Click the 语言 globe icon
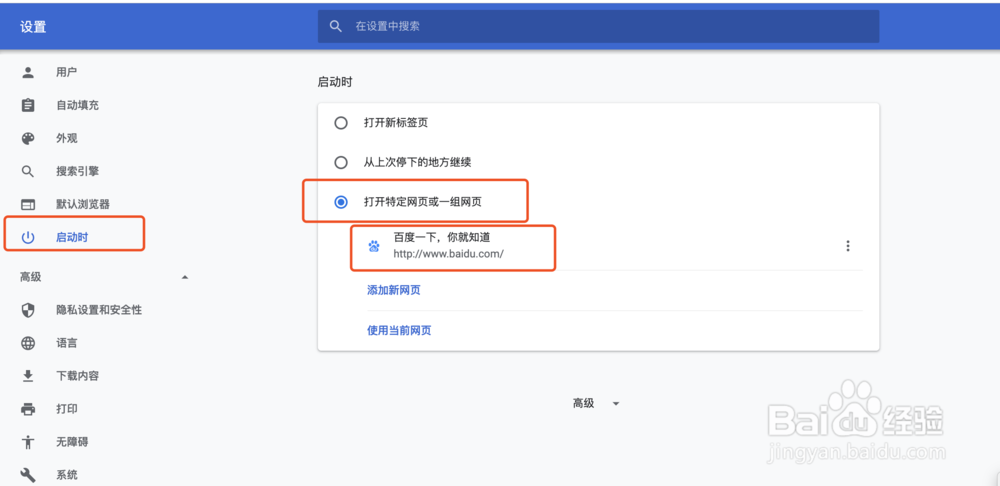Image resolution: width=1000 pixels, height=486 pixels. [28, 343]
